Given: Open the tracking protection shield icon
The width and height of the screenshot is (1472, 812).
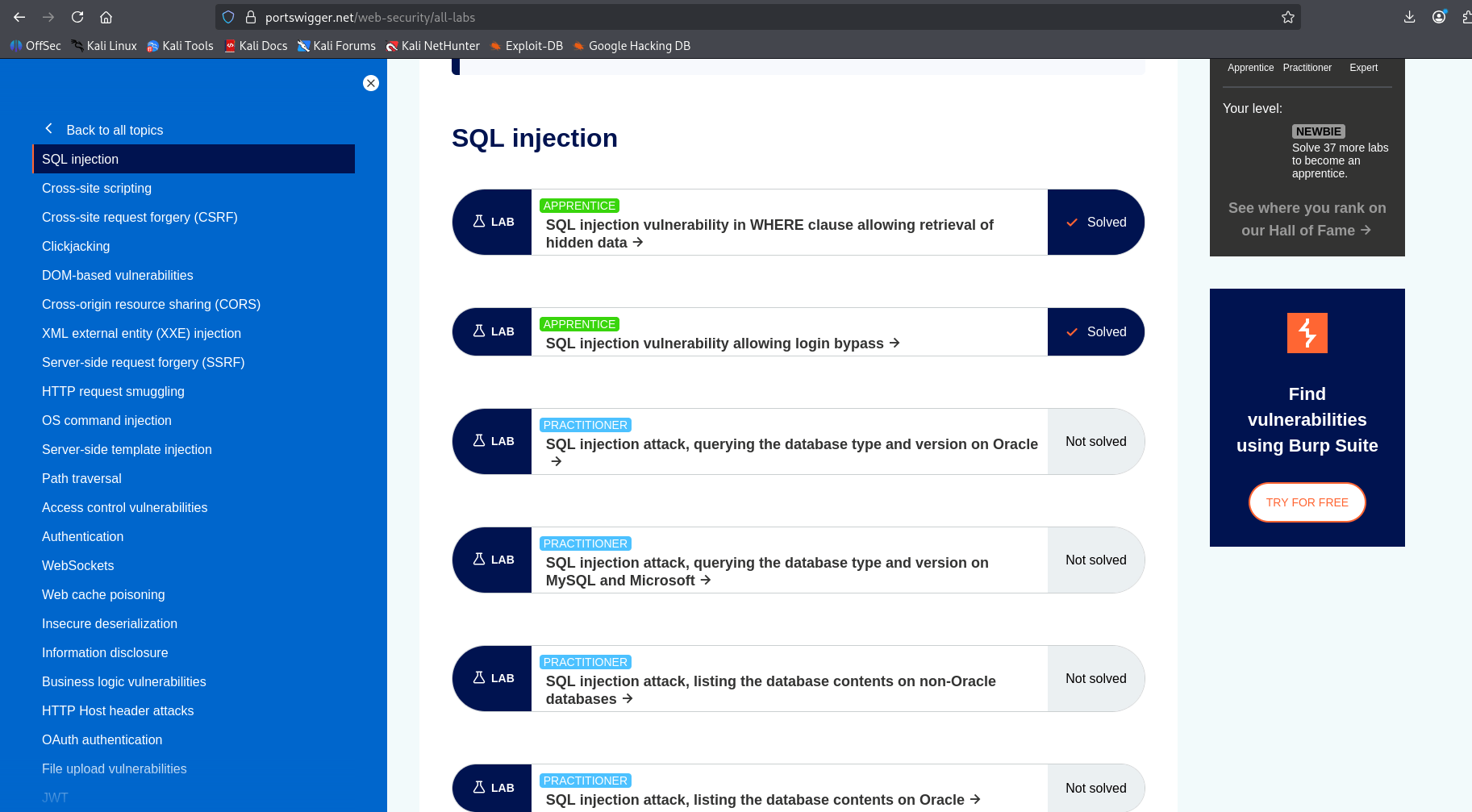Looking at the screenshot, I should coord(228,17).
